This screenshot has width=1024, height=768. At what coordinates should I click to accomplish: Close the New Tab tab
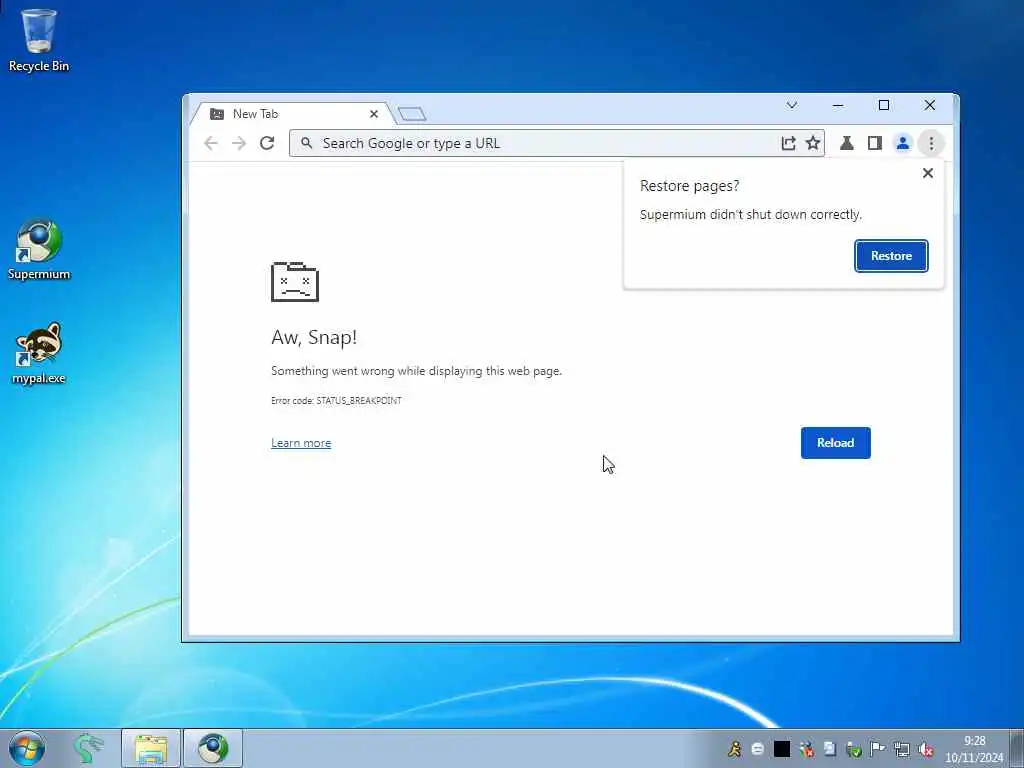374,114
